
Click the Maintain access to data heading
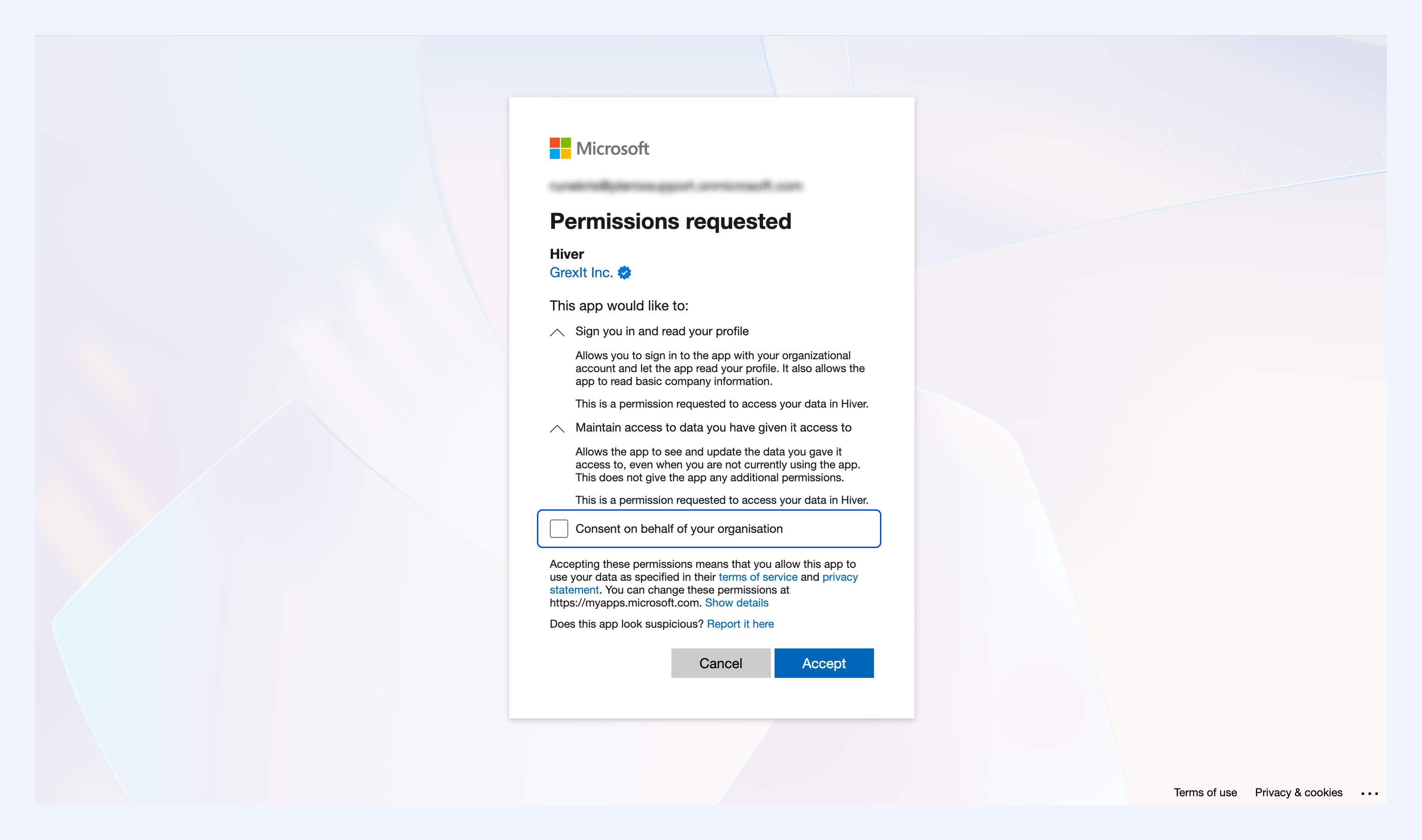(x=713, y=427)
